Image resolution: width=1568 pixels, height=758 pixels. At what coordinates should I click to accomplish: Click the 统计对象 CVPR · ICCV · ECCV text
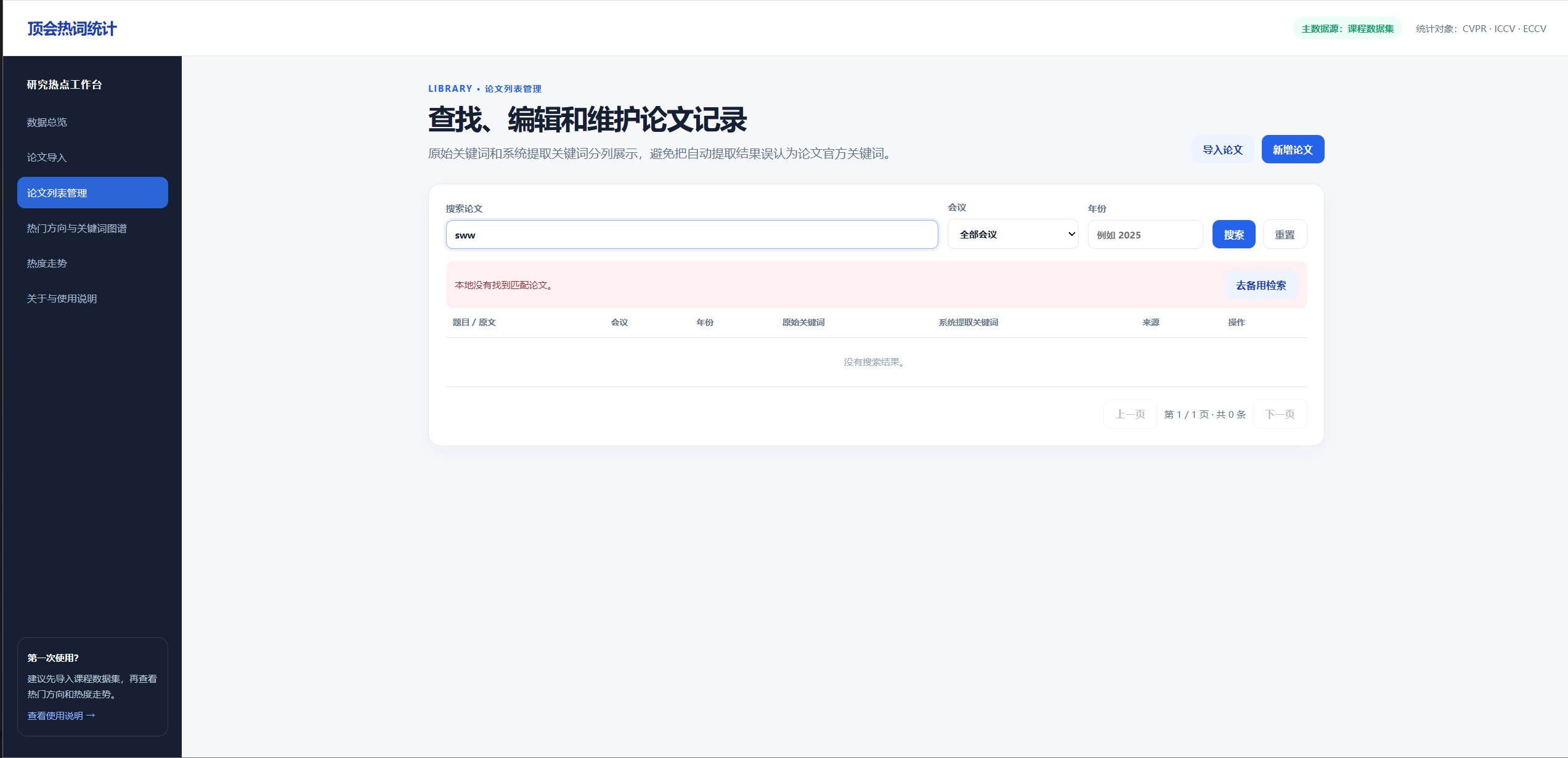point(1481,28)
